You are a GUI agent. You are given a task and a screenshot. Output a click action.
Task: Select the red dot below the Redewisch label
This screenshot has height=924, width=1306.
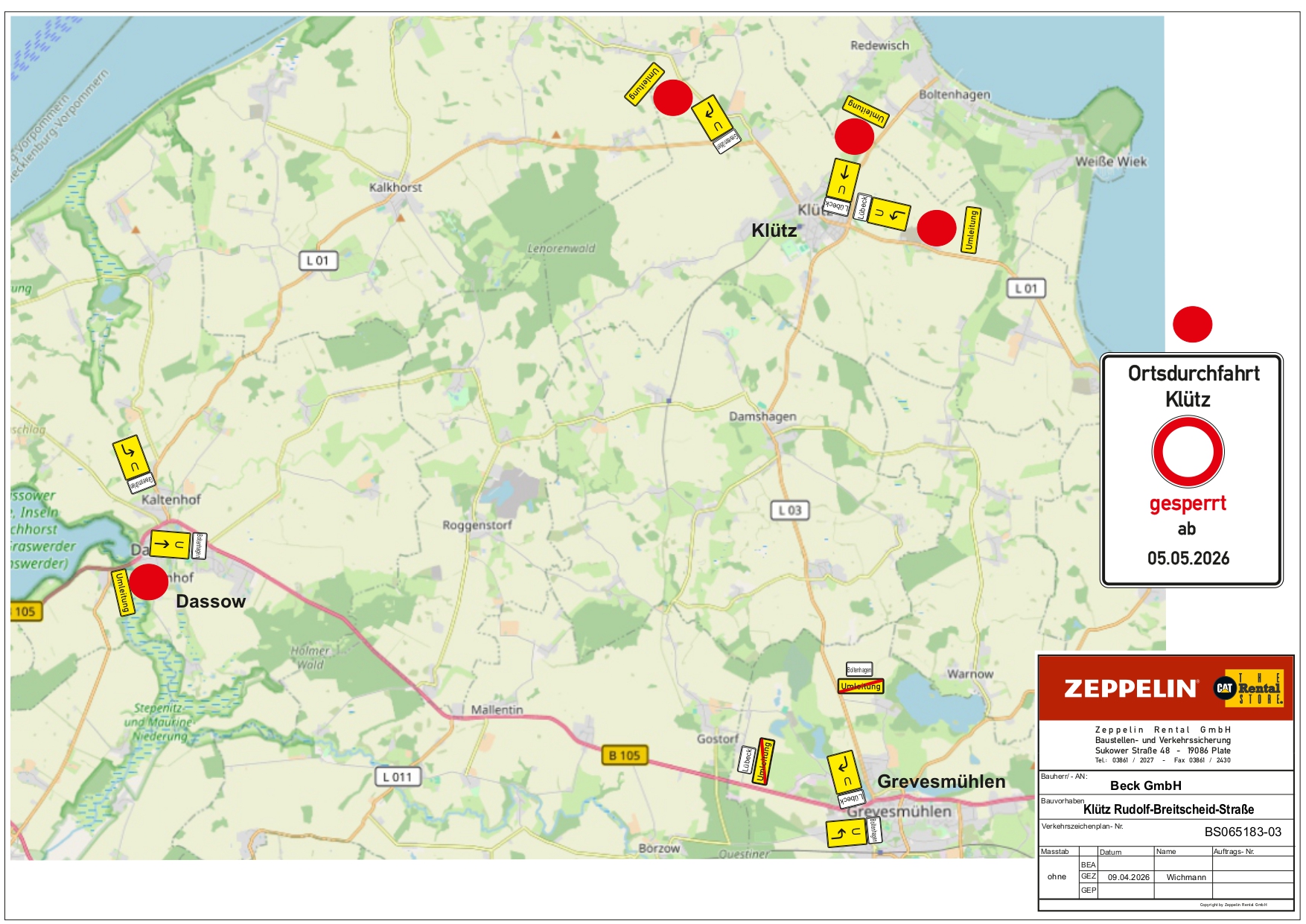[672, 98]
